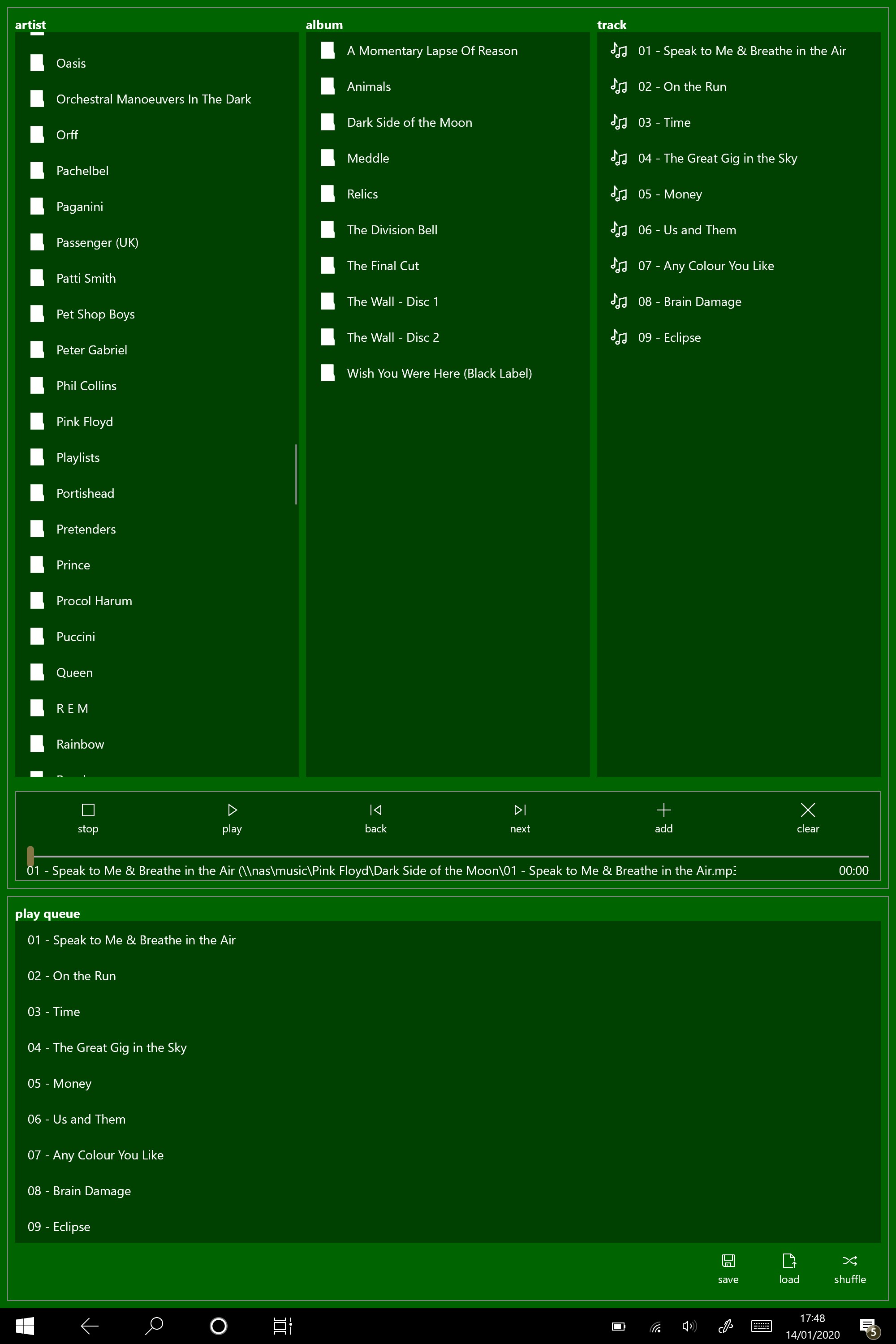Skip to the next track
The width and height of the screenshot is (896, 1344).
tap(519, 810)
